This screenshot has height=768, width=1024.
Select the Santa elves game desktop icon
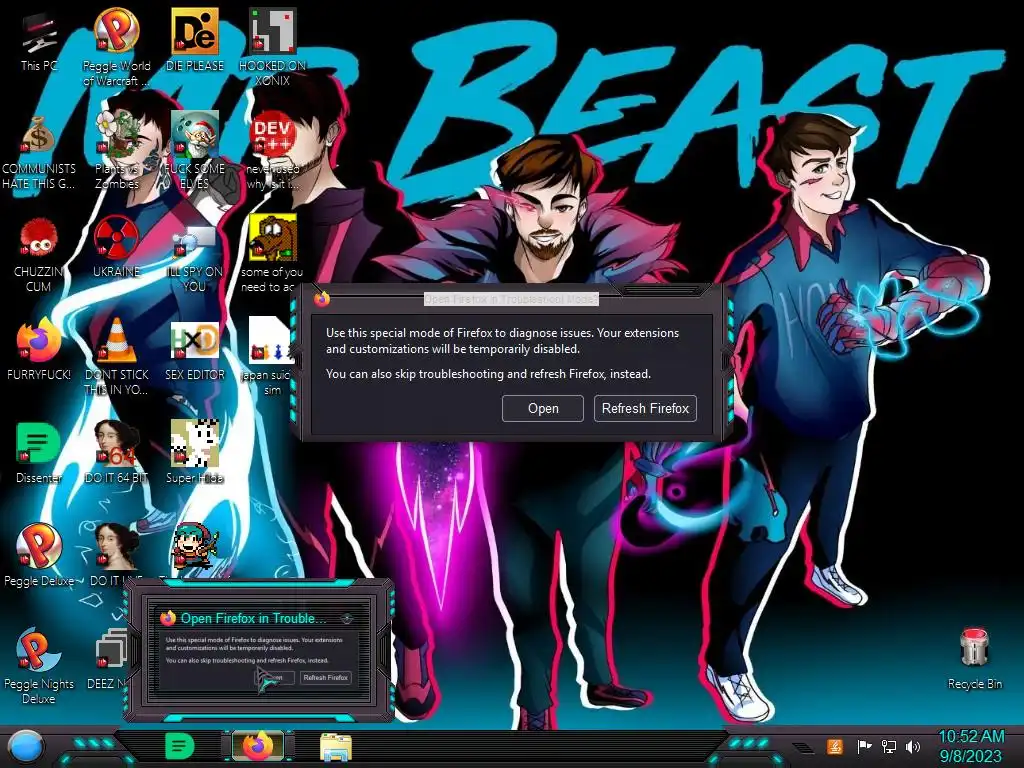195,152
